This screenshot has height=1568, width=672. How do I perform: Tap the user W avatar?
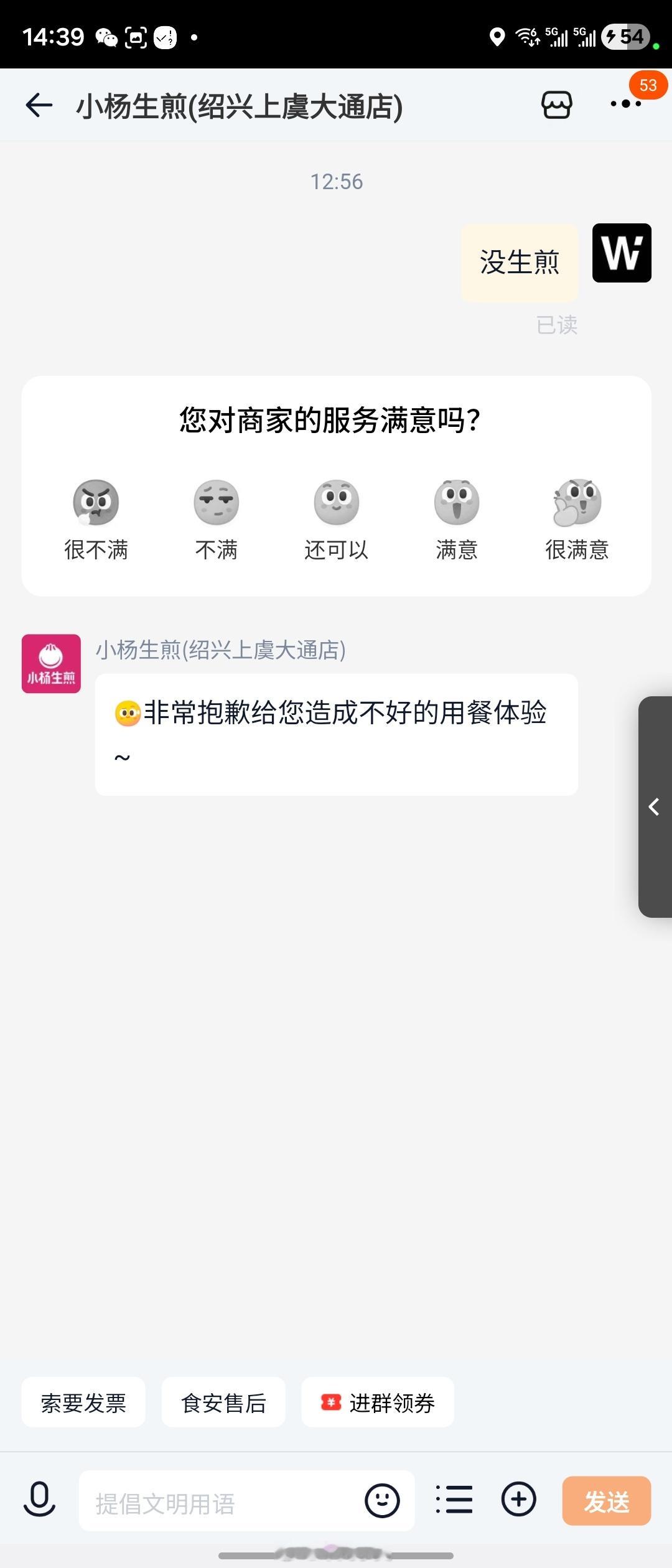[622, 253]
